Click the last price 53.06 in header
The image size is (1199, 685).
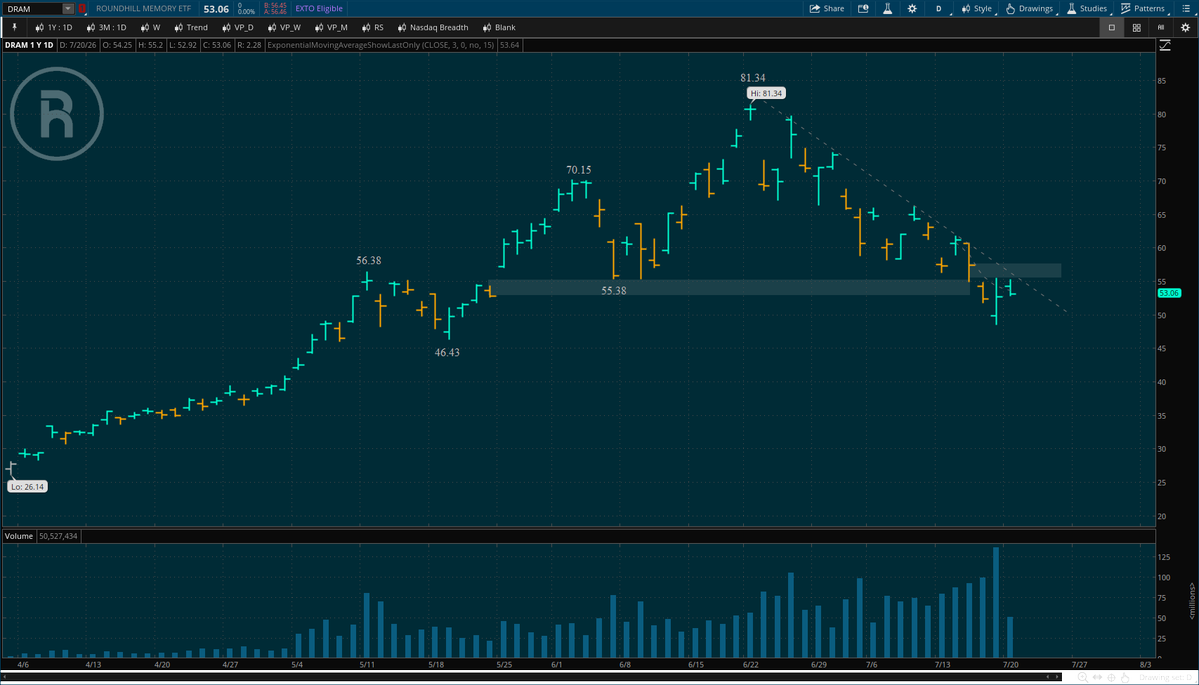pos(216,8)
